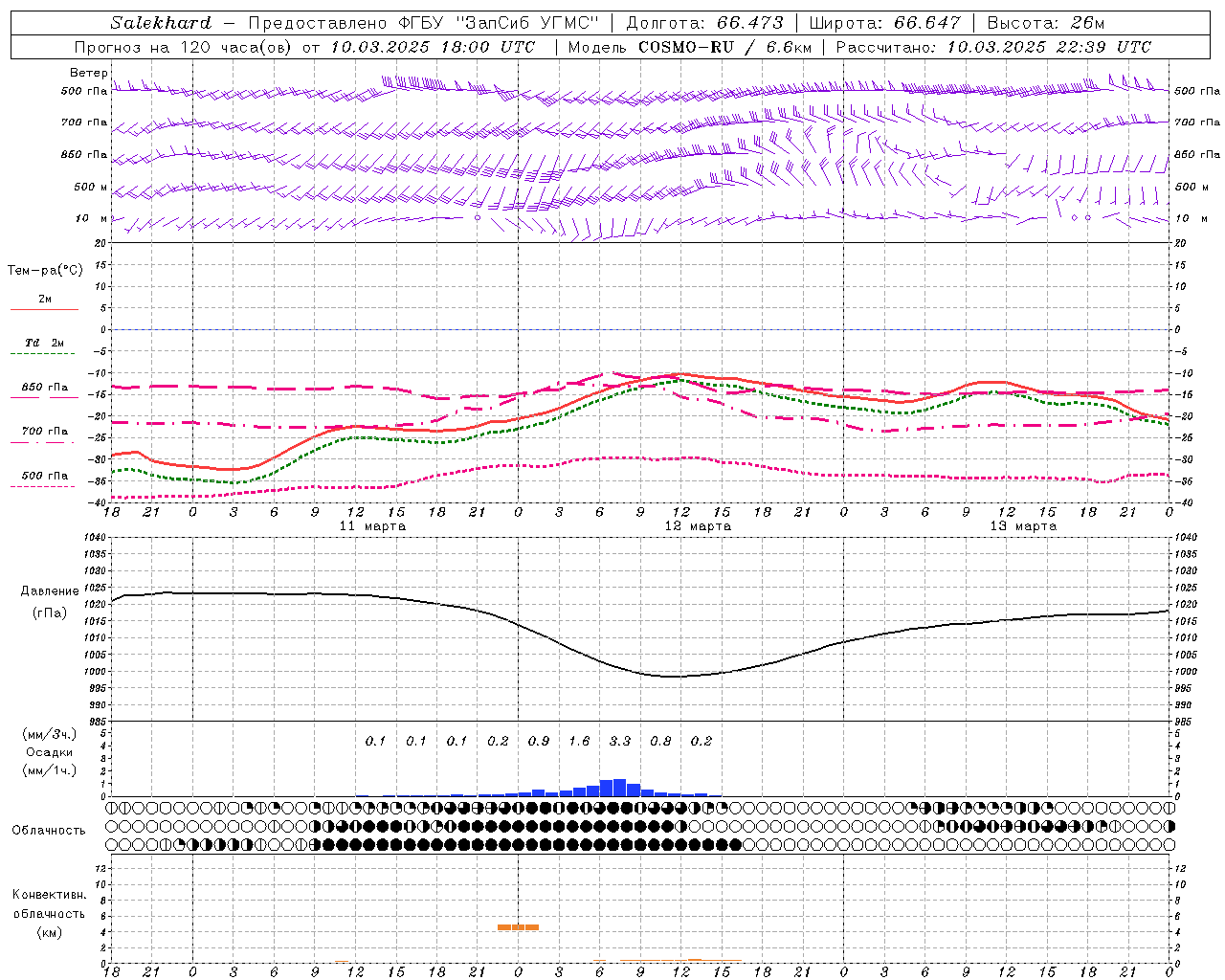Select the Долгота: 66.473 header field
Screen dimensions: 1225x980
(x=704, y=23)
